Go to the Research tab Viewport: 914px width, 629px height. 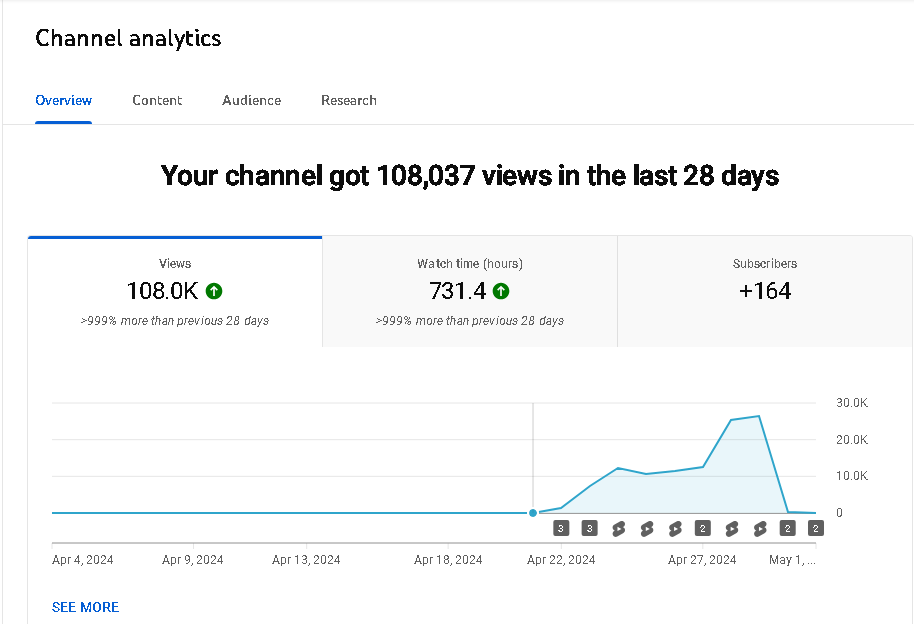(x=348, y=100)
